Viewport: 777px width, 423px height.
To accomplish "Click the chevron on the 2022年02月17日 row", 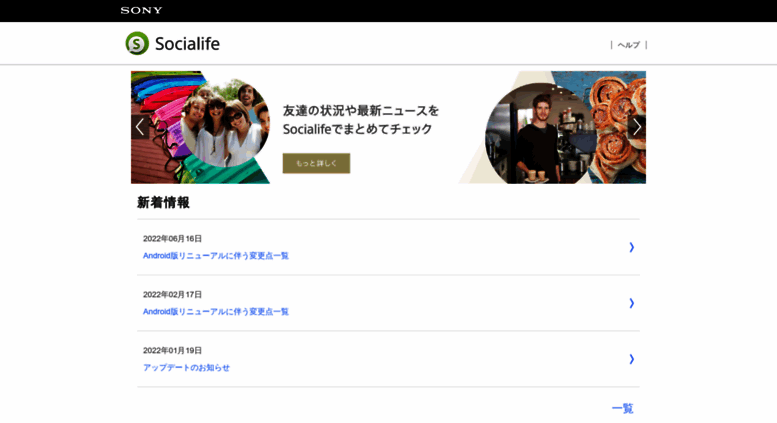I will point(632,303).
